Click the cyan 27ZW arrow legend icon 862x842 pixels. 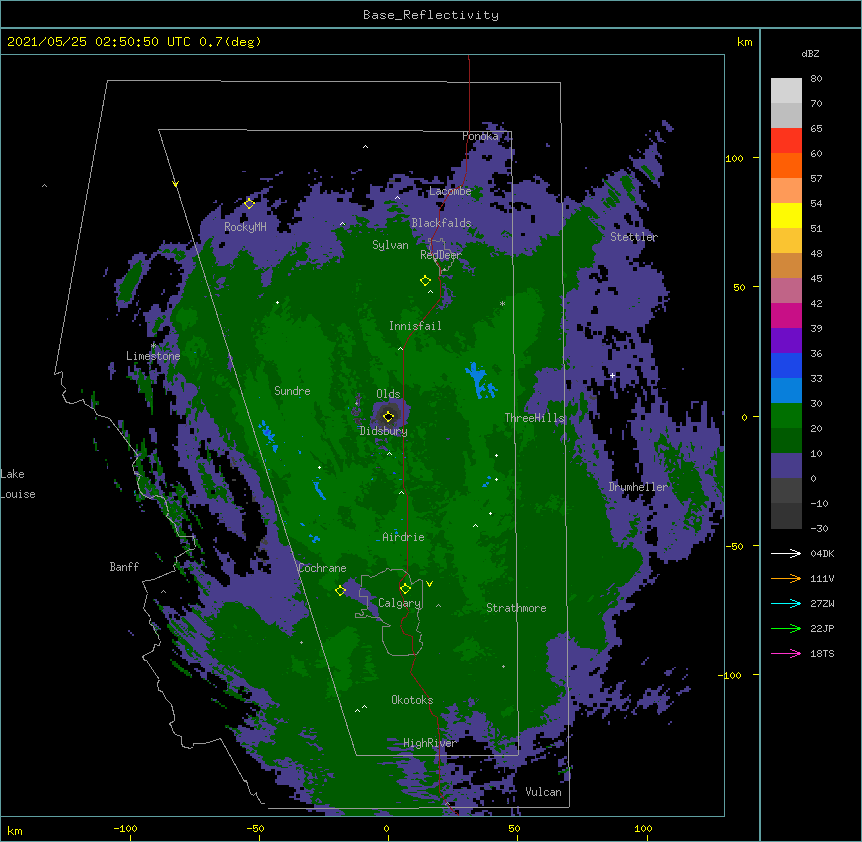[x=786, y=603]
